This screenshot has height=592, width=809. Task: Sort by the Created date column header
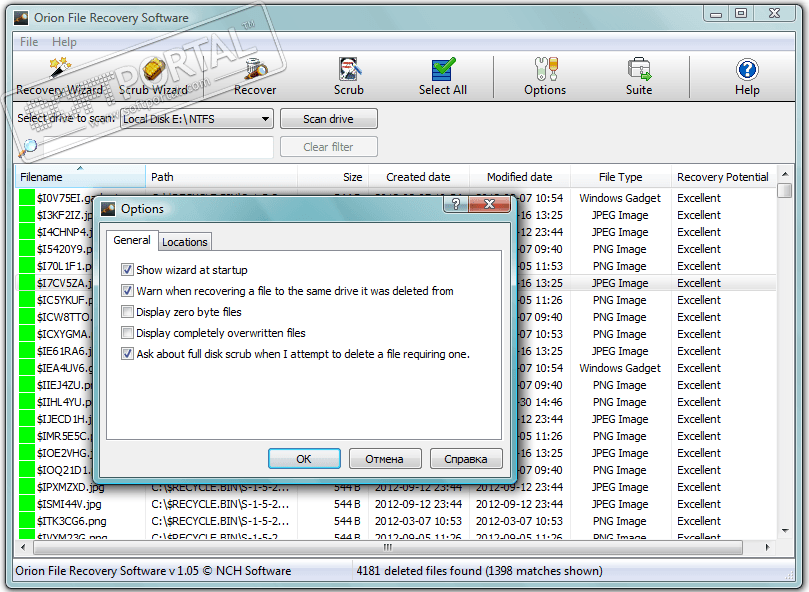click(x=418, y=177)
